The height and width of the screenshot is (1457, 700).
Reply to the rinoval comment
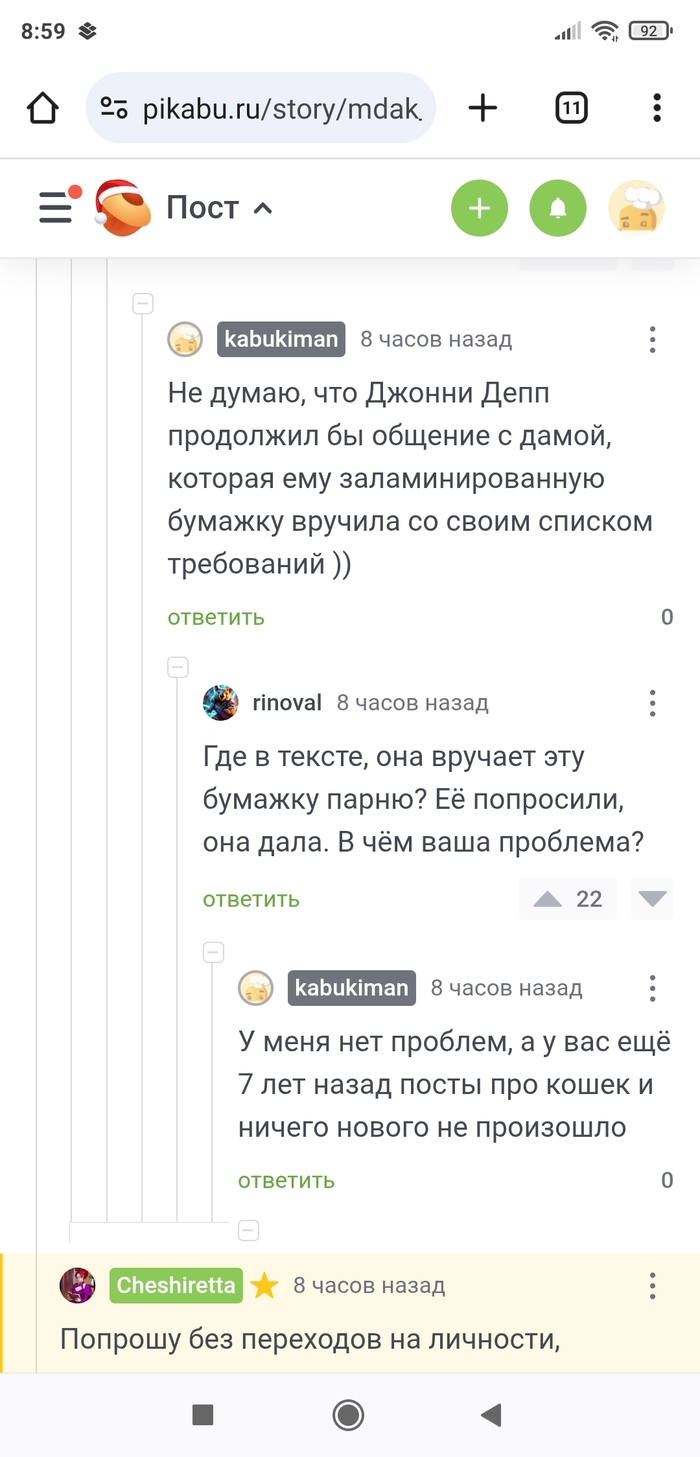(251, 900)
